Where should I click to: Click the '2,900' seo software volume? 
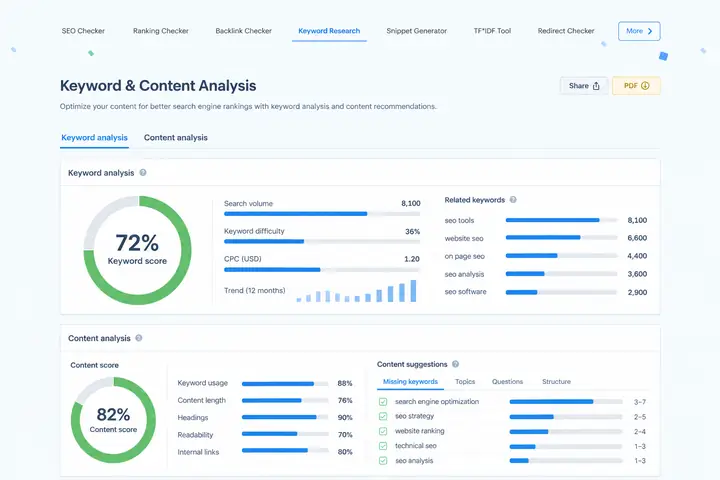tap(637, 292)
